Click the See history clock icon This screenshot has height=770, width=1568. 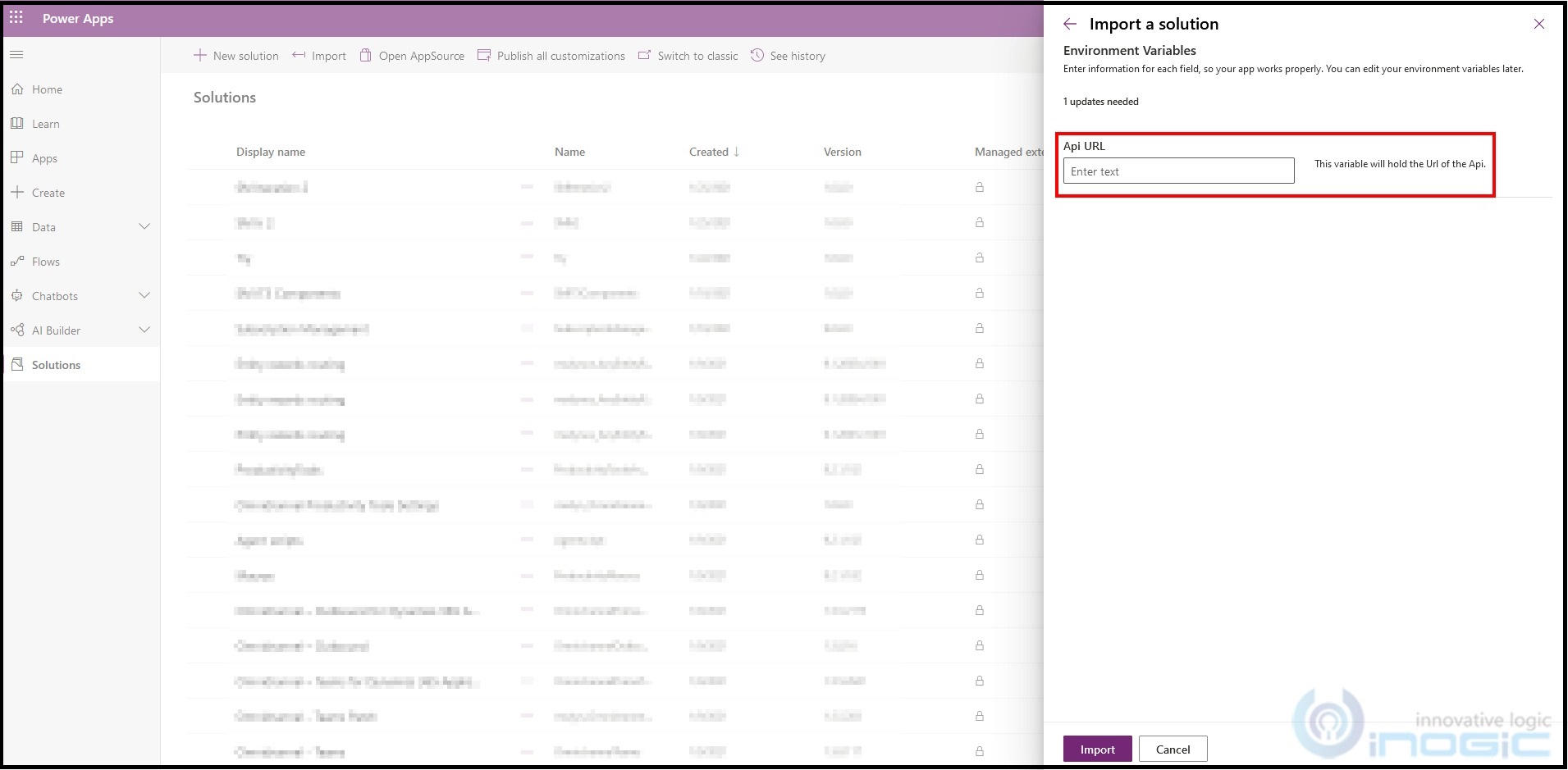pos(757,55)
